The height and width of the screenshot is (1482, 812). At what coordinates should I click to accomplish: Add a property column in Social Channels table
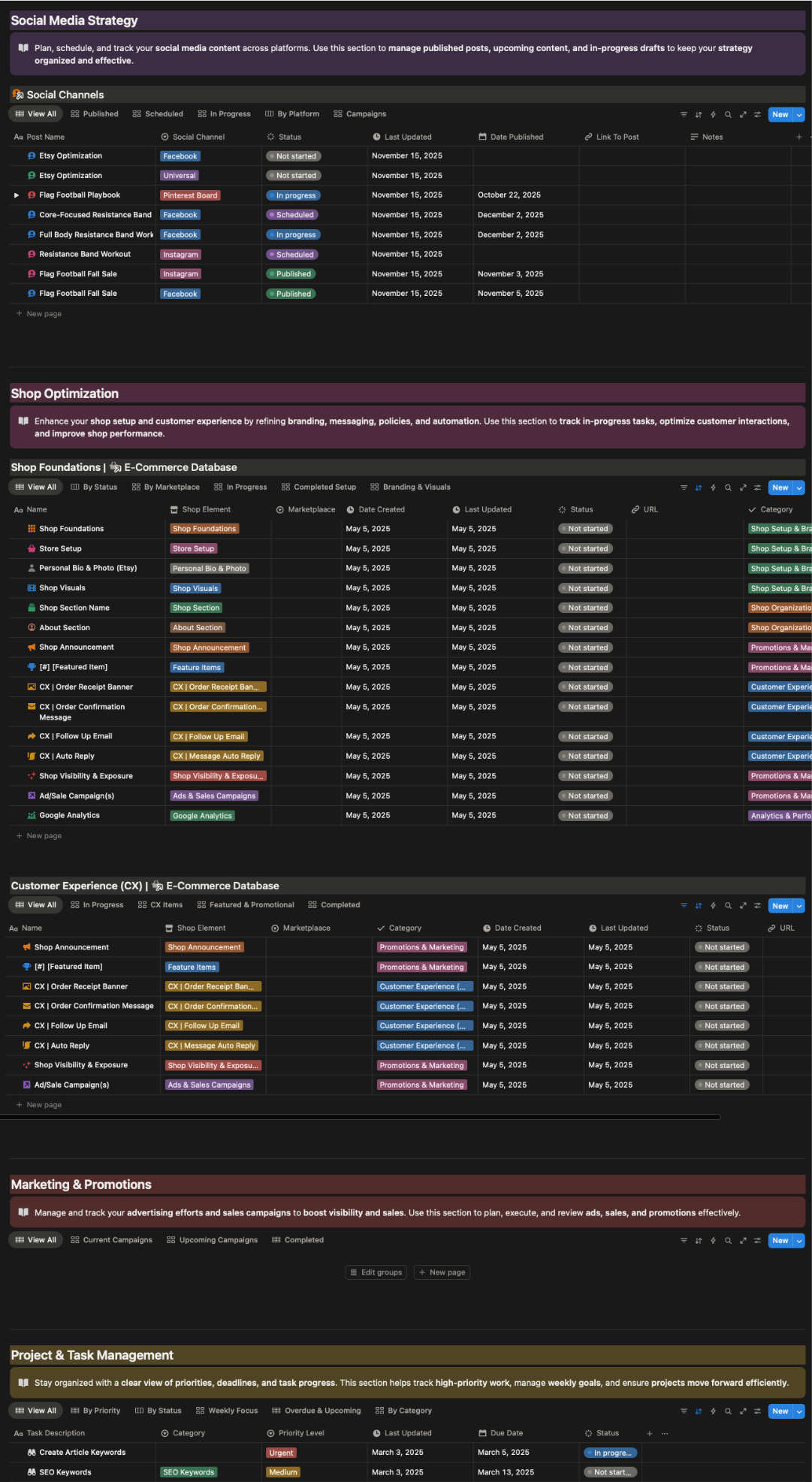[x=798, y=137]
